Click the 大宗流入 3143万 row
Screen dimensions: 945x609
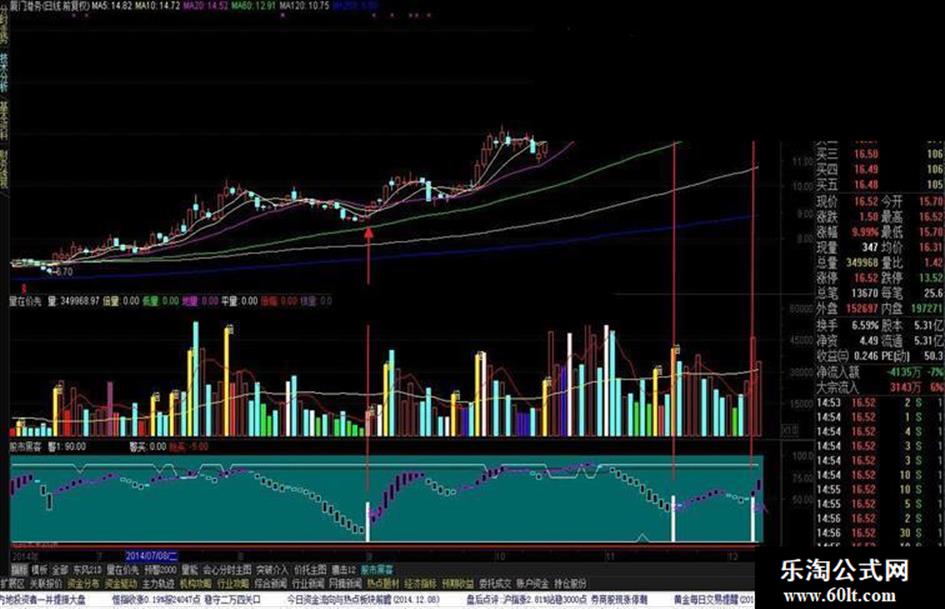(x=880, y=387)
